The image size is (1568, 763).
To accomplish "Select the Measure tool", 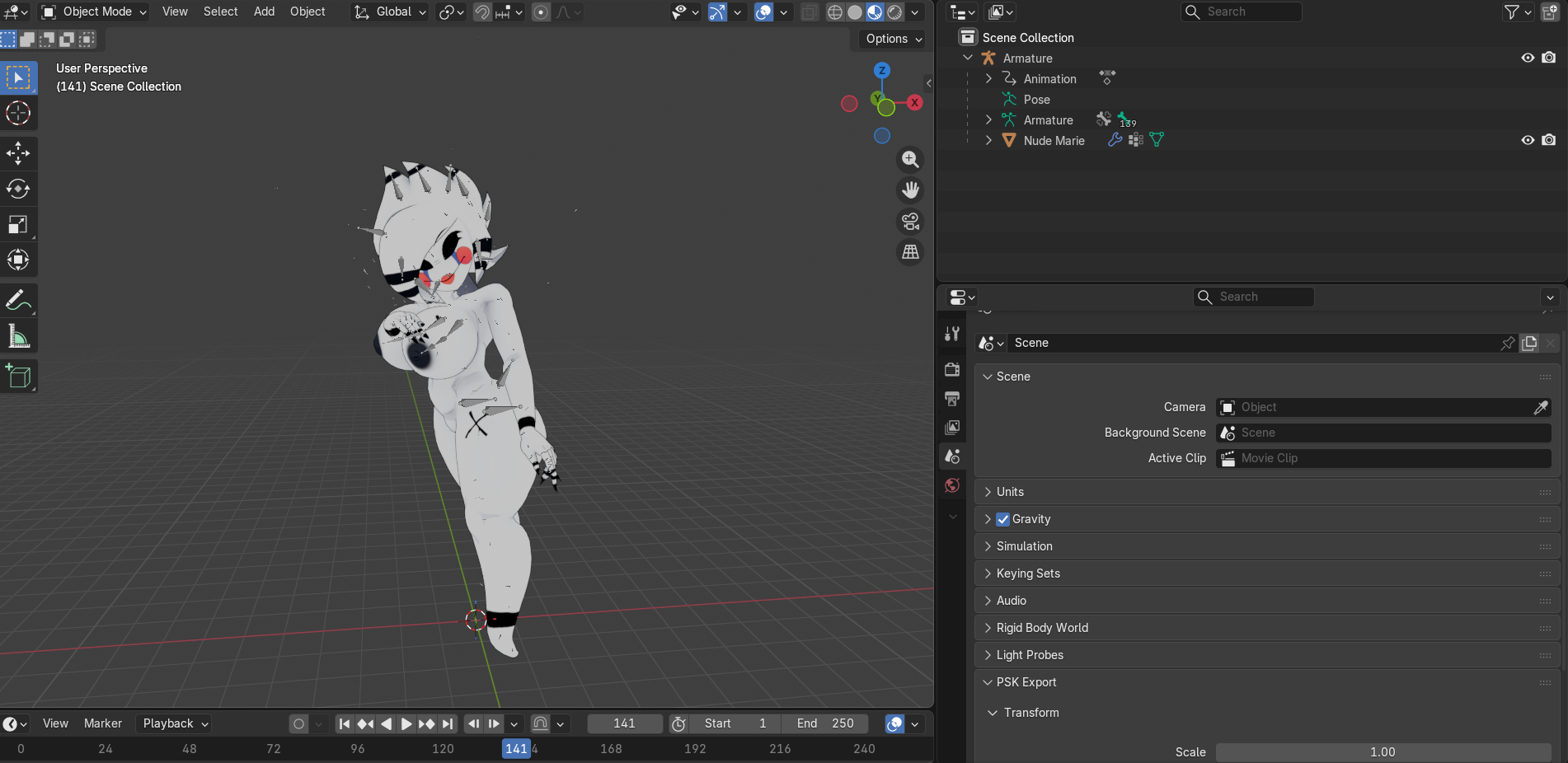I will (x=18, y=336).
